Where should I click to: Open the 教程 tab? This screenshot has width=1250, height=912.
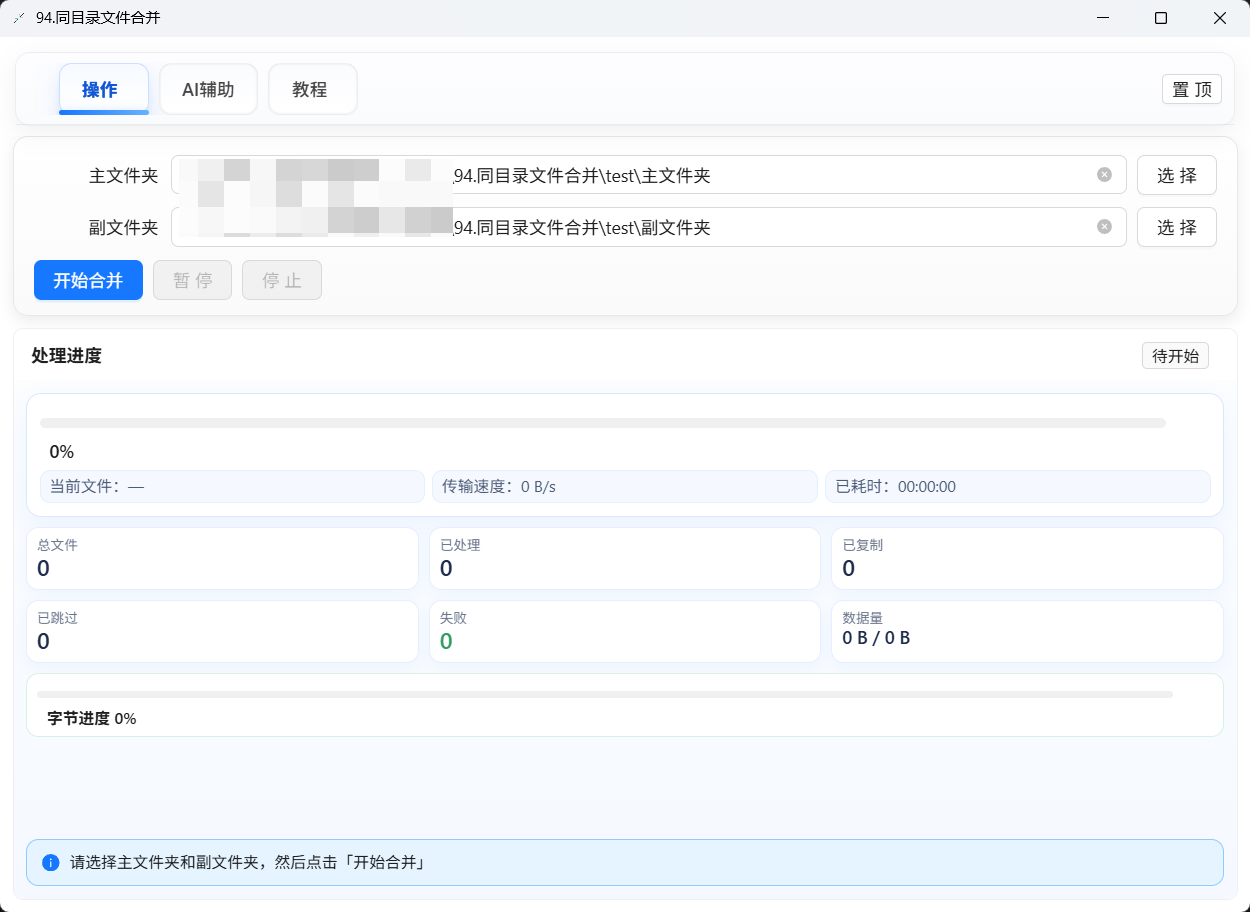(x=311, y=90)
